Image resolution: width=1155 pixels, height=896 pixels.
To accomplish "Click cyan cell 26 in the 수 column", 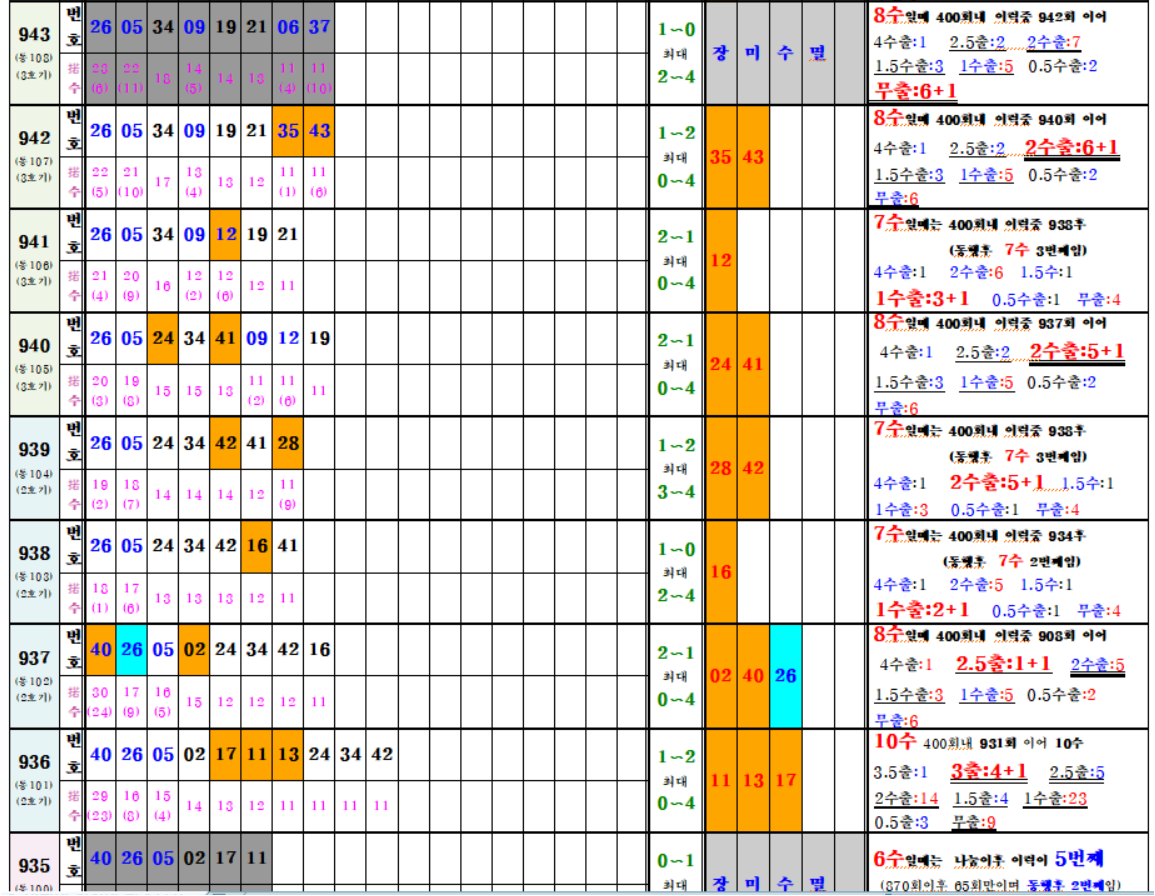I will (786, 676).
